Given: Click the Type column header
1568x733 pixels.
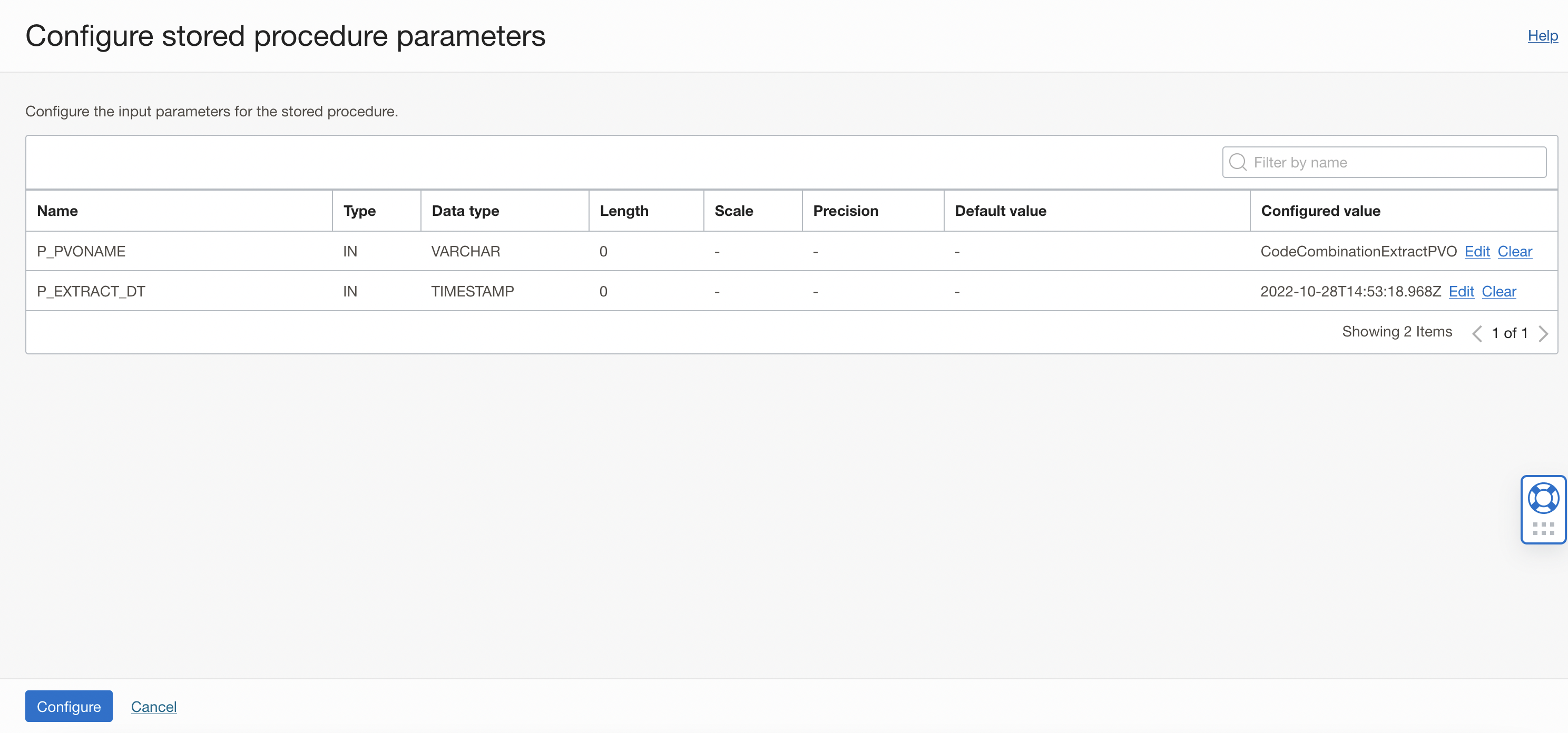Looking at the screenshot, I should [x=359, y=211].
